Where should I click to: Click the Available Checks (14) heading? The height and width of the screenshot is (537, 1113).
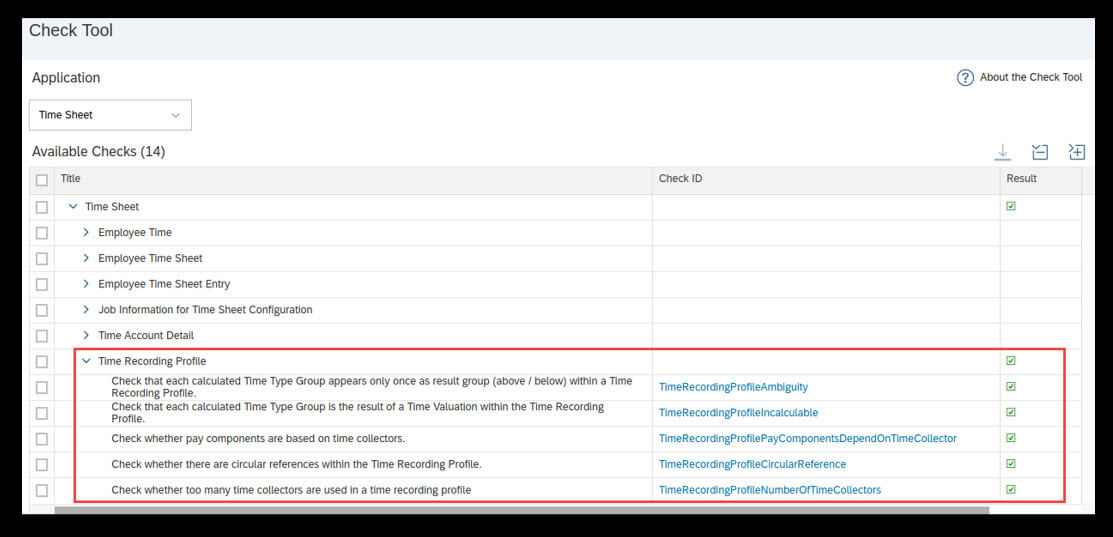pyautogui.click(x=99, y=152)
